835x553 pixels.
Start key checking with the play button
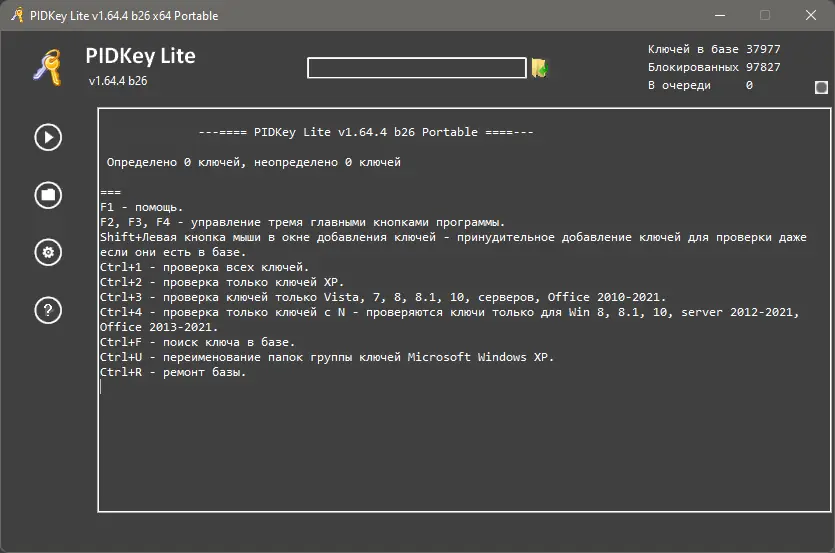coord(48,137)
